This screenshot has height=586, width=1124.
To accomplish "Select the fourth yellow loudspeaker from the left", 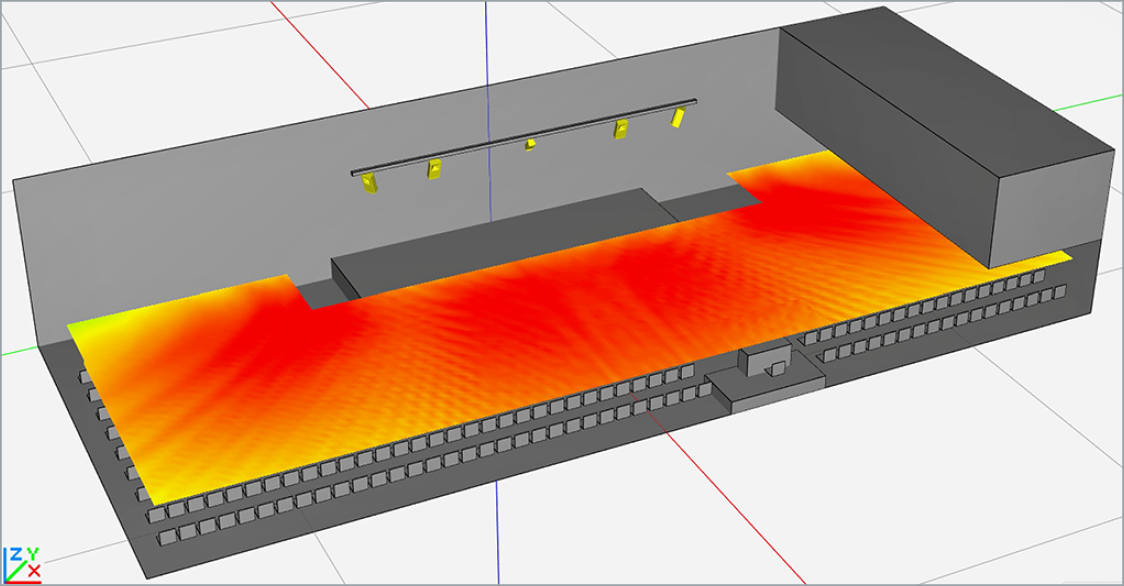I will (621, 129).
